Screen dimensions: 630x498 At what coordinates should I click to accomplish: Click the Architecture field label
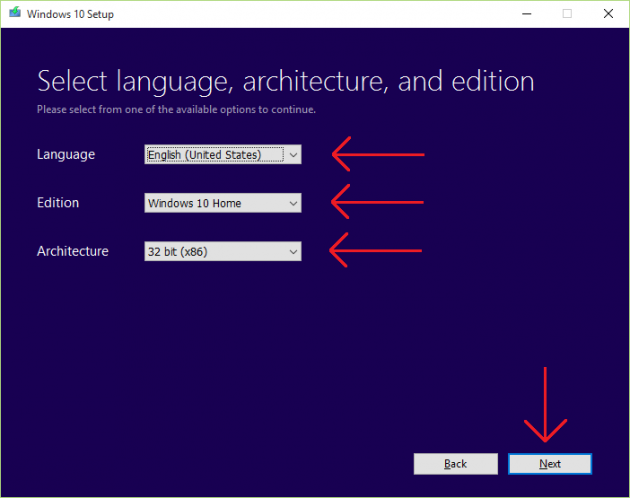(72, 252)
